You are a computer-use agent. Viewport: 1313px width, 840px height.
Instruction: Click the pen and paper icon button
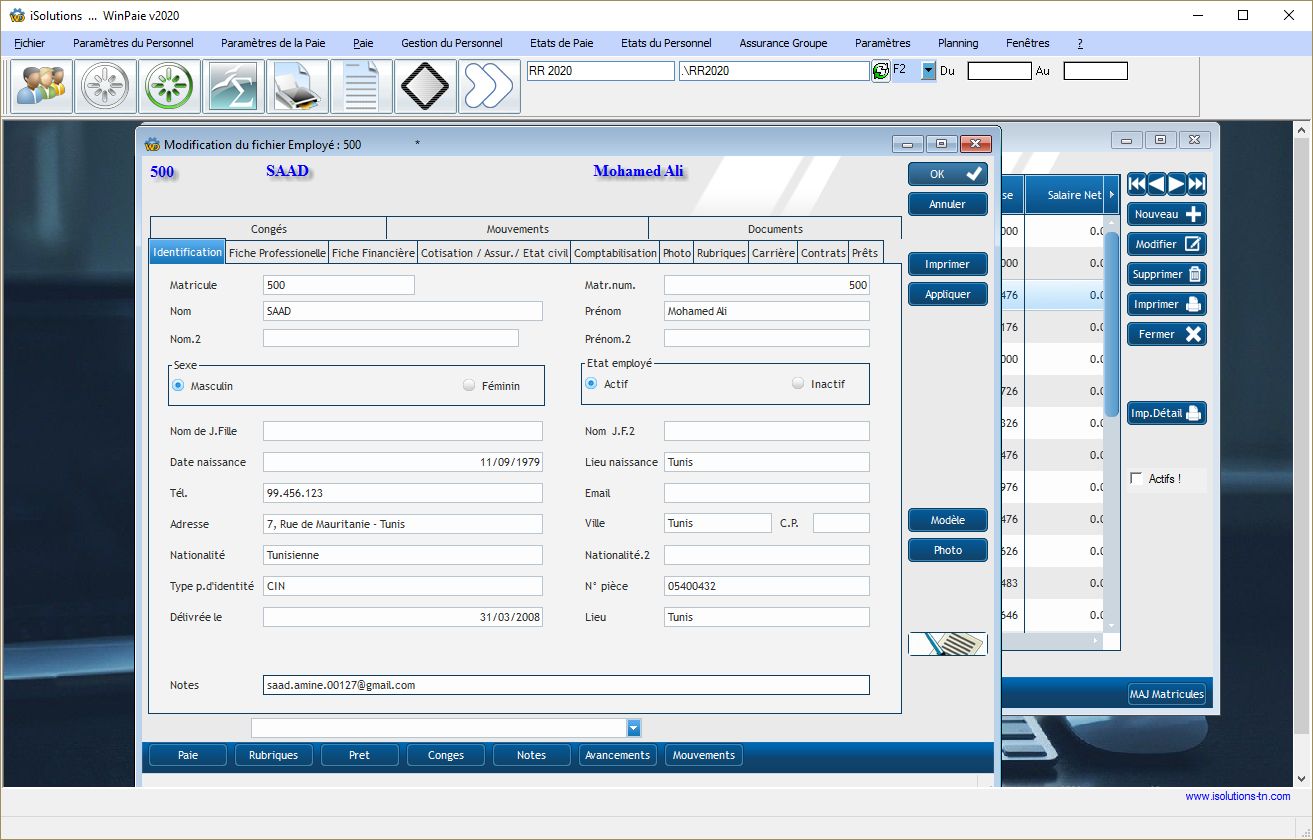[947, 644]
